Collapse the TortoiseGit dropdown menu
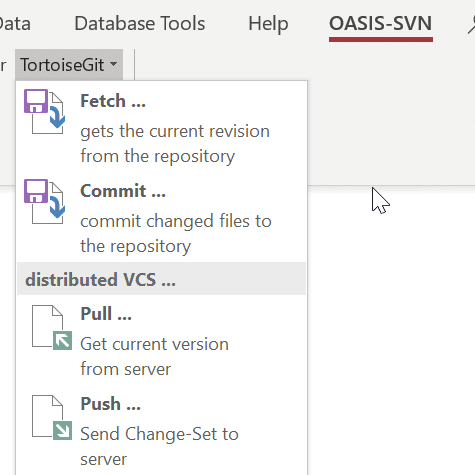Screen dimensions: 475x475 point(69,65)
